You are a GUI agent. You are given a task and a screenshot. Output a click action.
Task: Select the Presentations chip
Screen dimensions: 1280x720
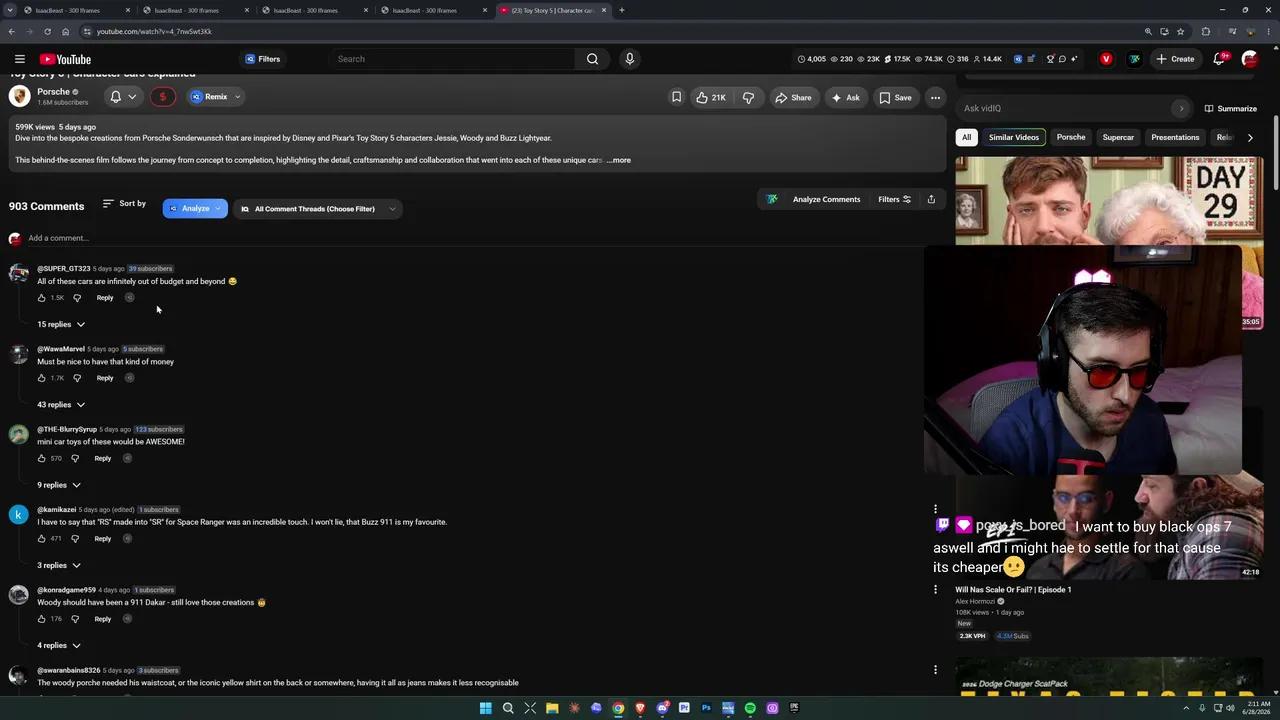coord(1175,137)
